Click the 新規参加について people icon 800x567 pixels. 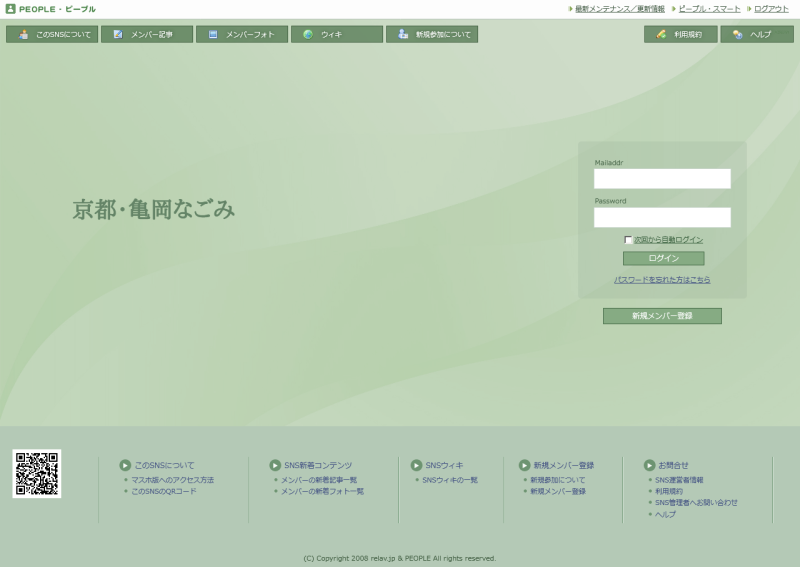[x=403, y=34]
